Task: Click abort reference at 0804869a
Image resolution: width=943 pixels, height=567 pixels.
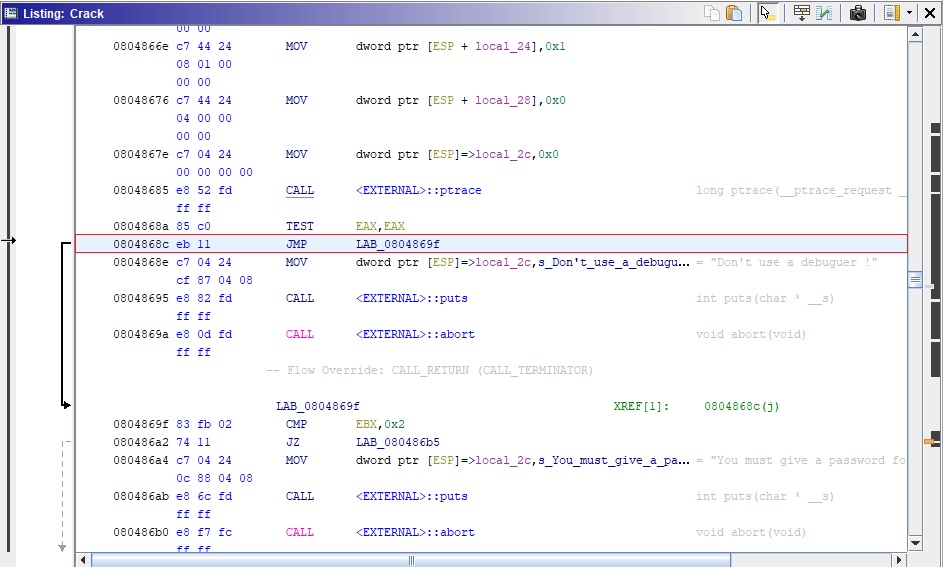Action: click(415, 334)
